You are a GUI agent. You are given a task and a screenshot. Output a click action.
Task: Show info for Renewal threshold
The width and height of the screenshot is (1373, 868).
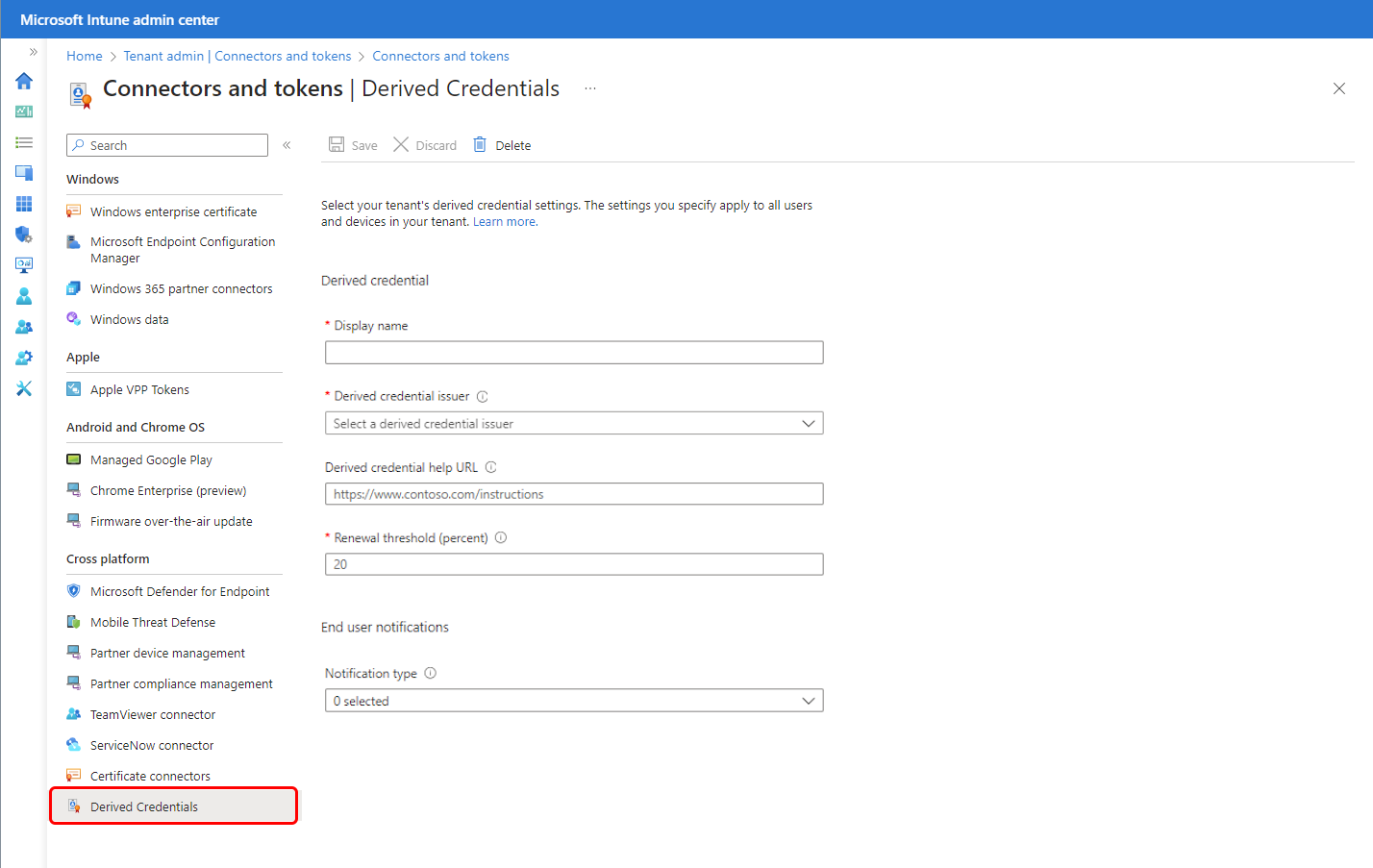pos(501,537)
